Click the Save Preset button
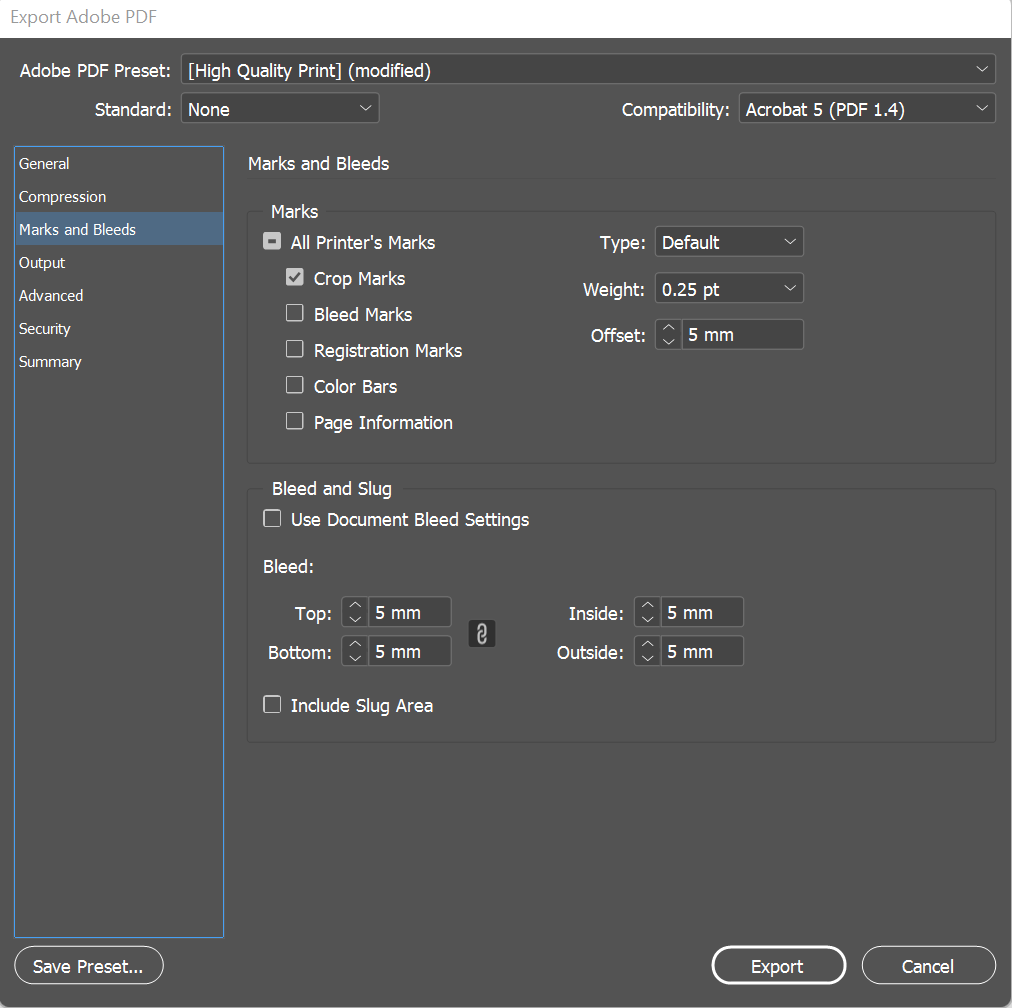Image resolution: width=1012 pixels, height=1008 pixels. click(x=88, y=966)
